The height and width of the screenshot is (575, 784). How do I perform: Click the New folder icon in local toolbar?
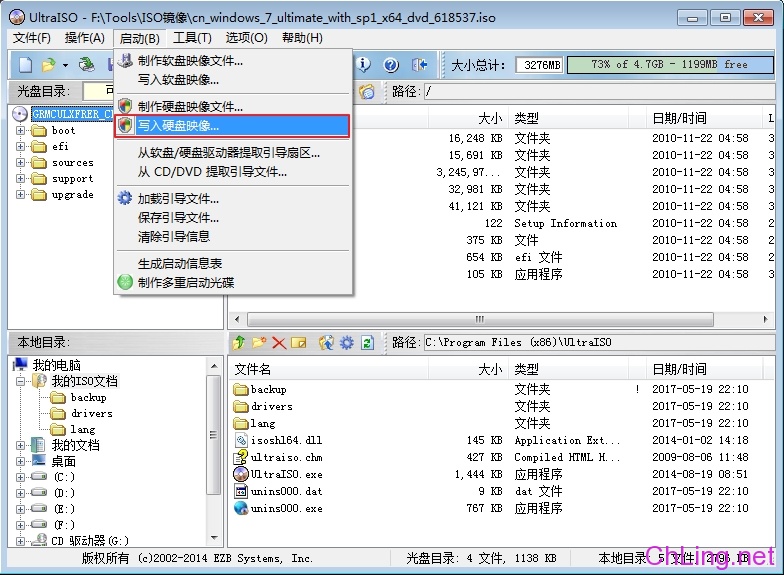point(259,342)
